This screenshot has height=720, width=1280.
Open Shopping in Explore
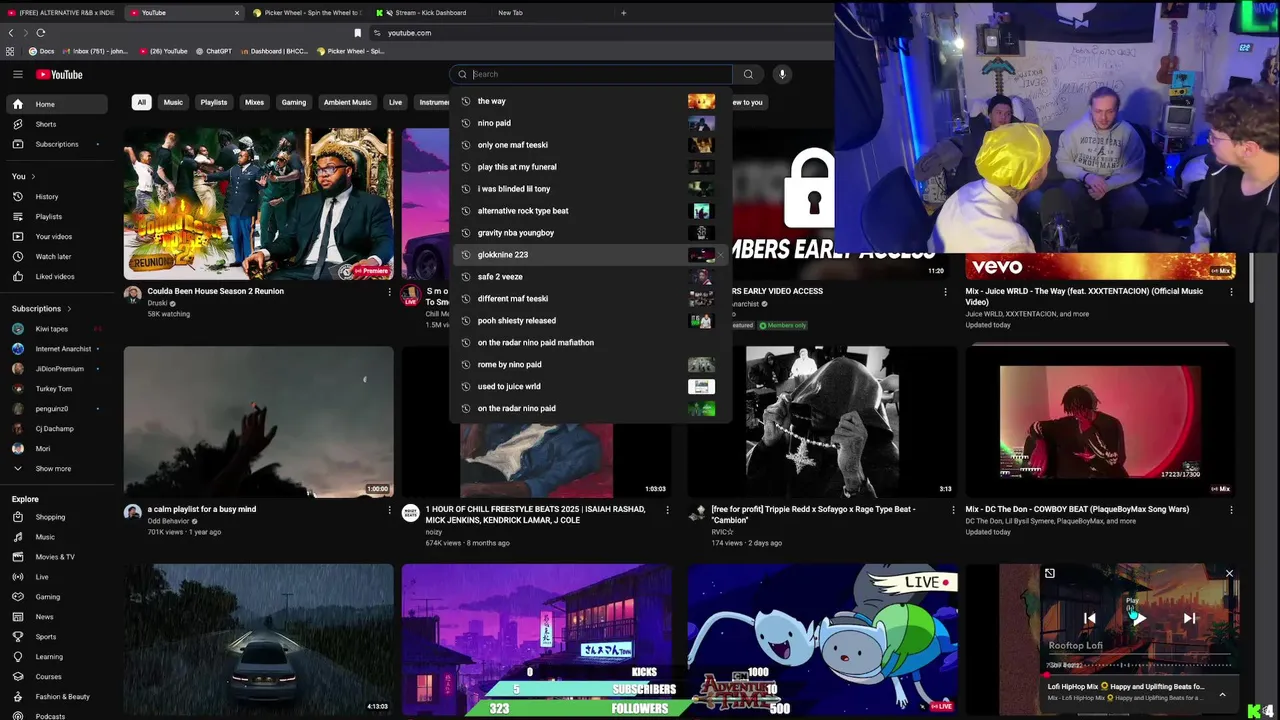(x=56, y=517)
